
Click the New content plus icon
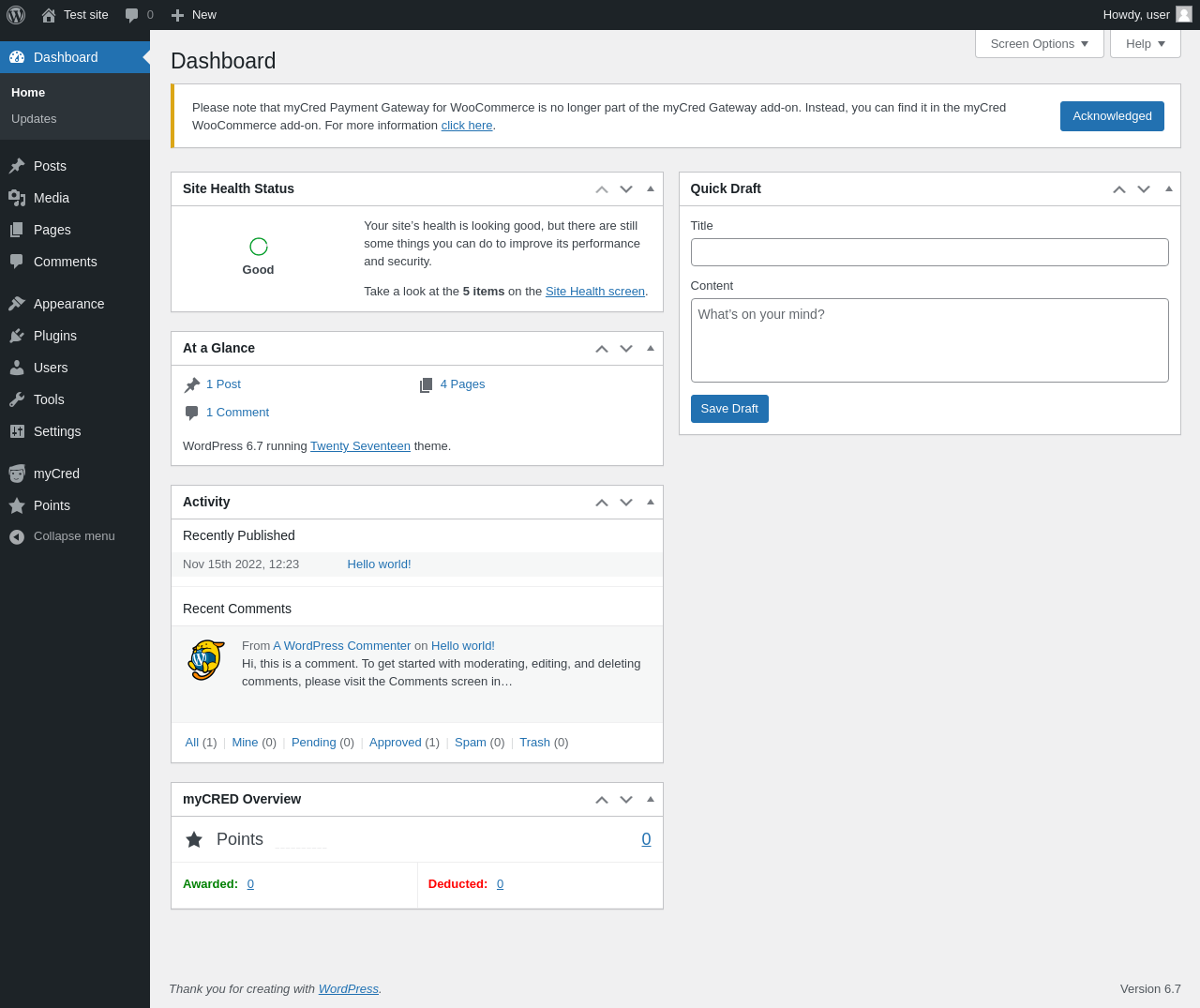177,15
